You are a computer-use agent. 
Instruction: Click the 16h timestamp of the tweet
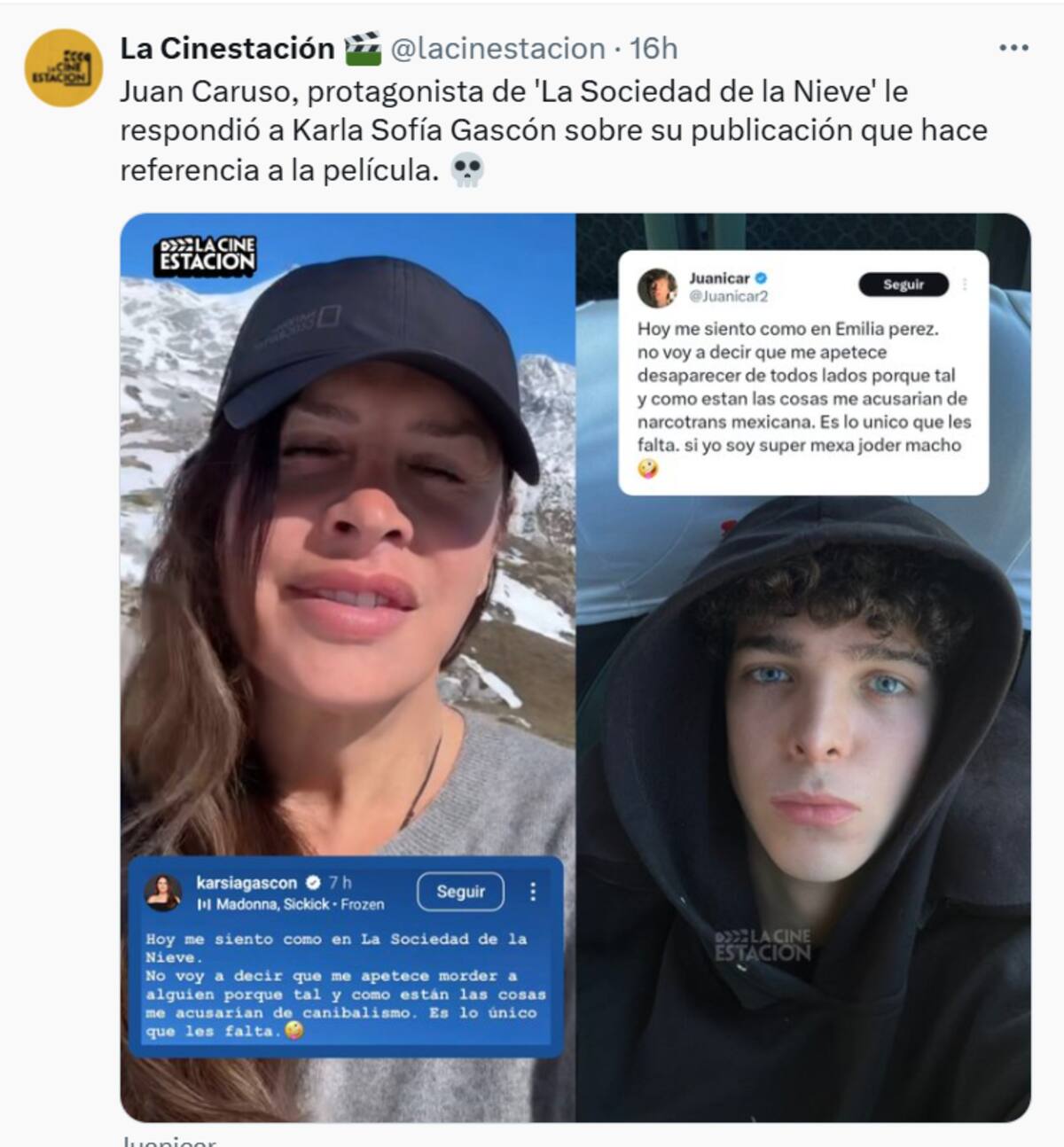[x=653, y=48]
